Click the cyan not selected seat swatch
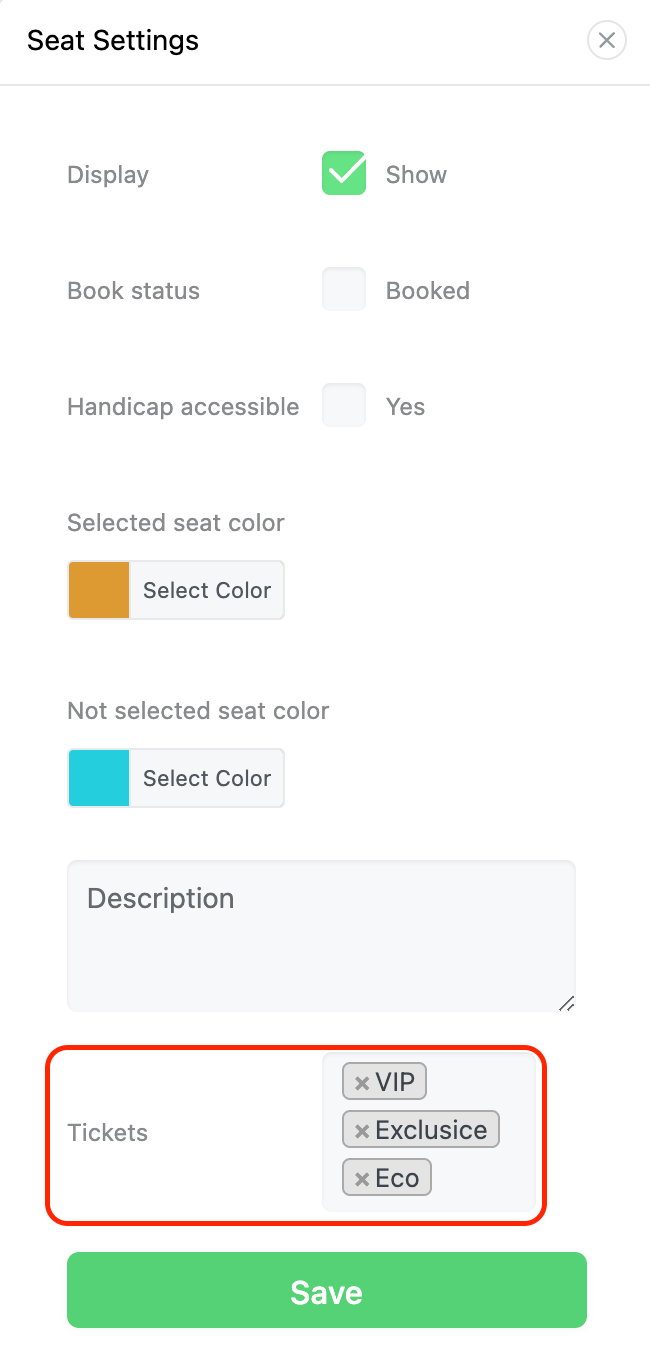 coord(99,778)
